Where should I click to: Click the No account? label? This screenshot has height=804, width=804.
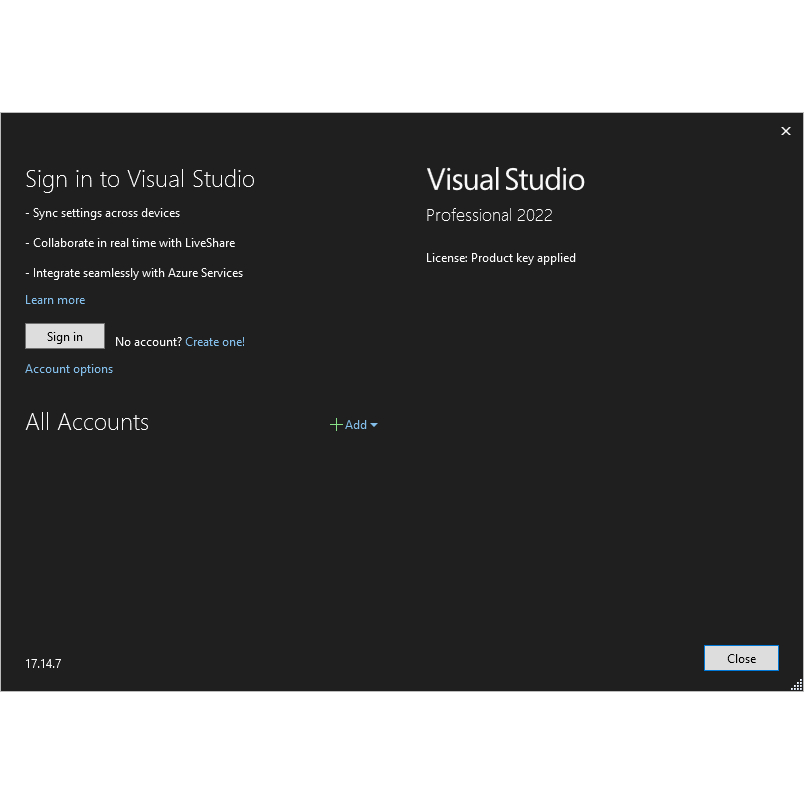coord(148,342)
